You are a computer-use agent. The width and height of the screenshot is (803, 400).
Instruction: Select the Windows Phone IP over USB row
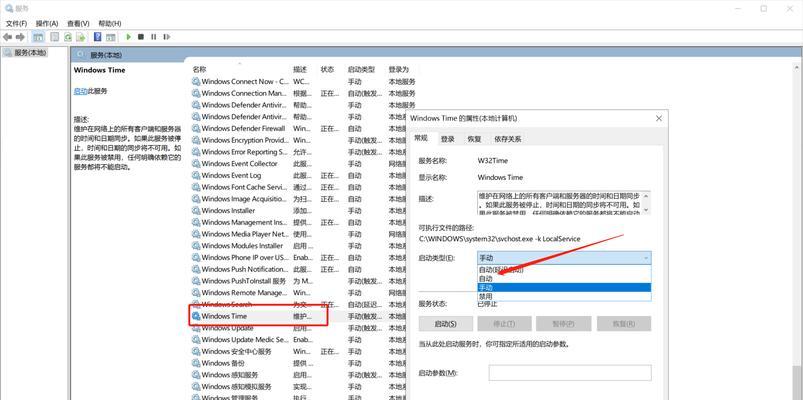pos(298,258)
